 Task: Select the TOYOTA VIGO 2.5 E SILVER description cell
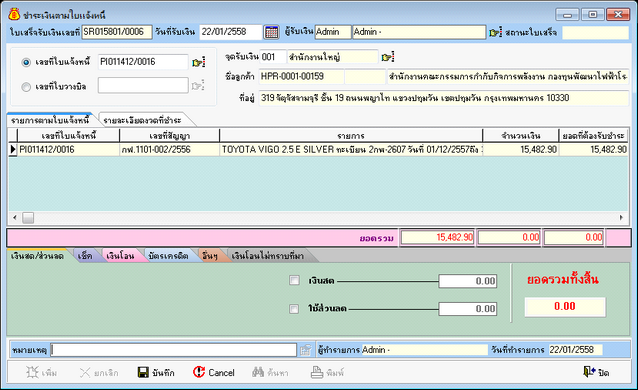351,149
